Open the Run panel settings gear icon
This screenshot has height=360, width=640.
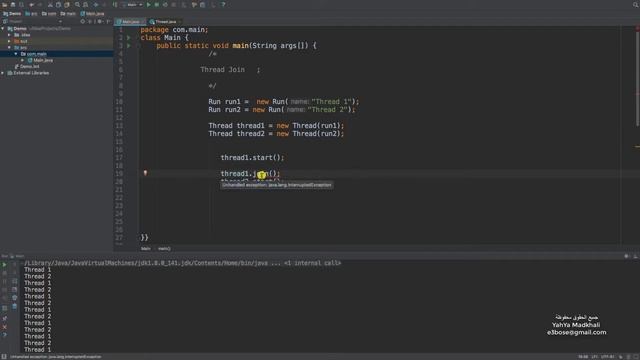tap(627, 256)
